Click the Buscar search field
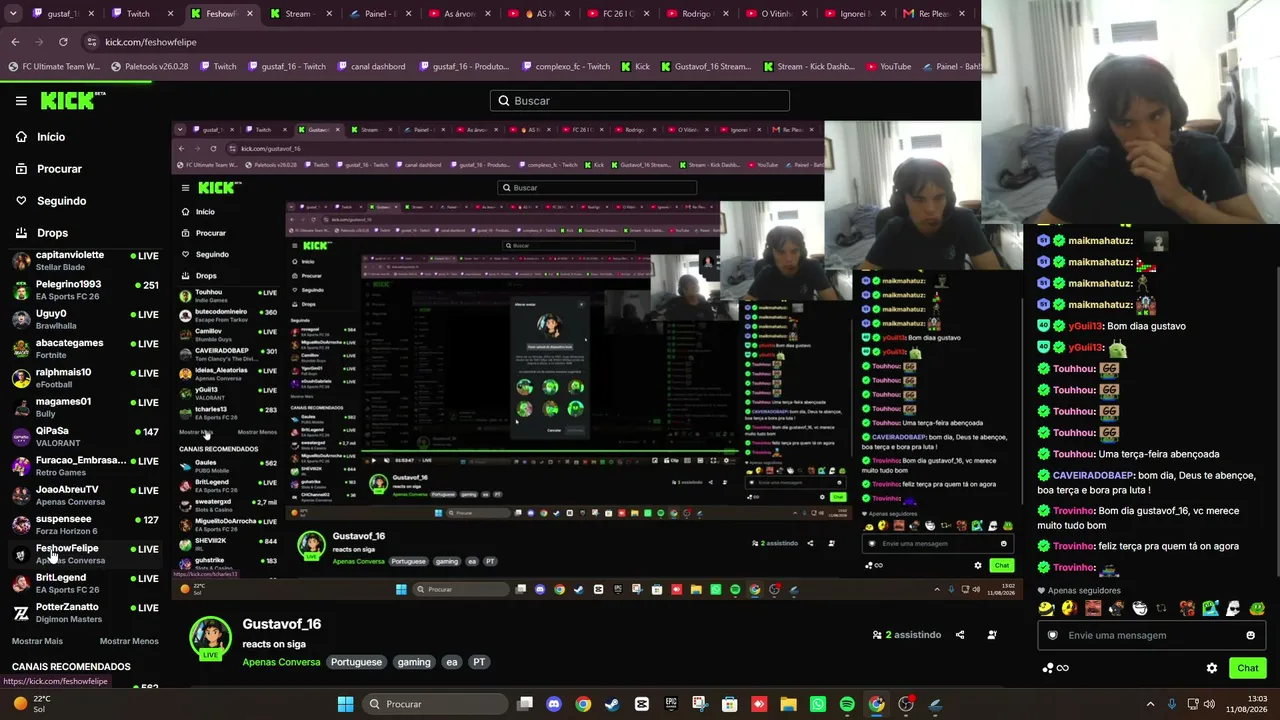 [x=640, y=101]
